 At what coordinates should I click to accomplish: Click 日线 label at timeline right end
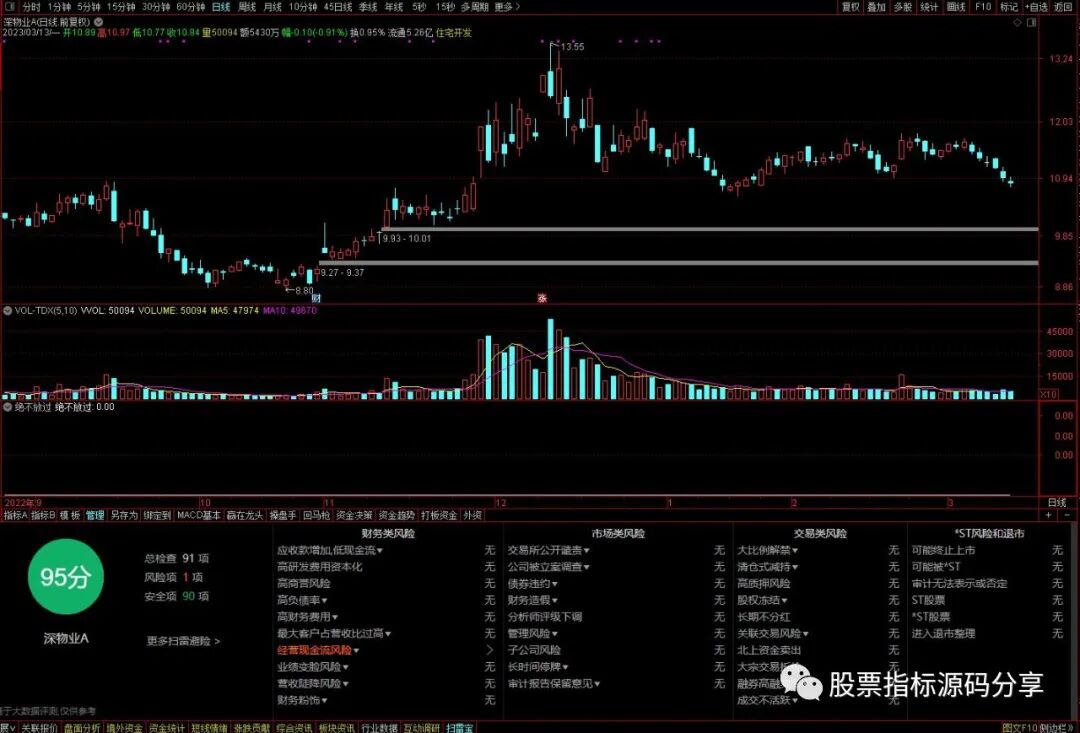(x=1057, y=503)
